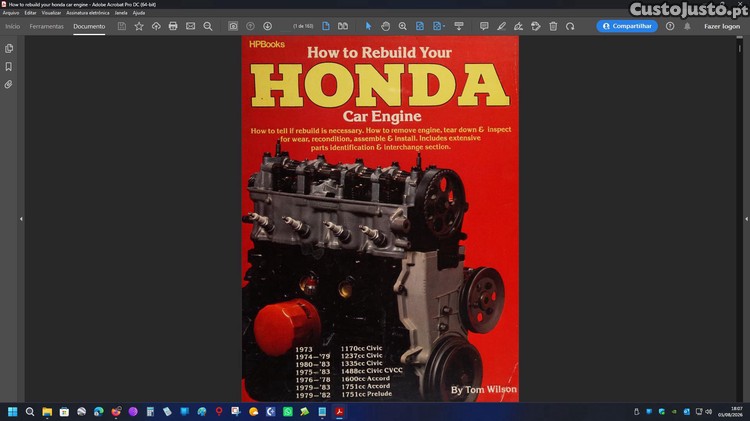Print the document using printer icon
This screenshot has width=750, height=421.
173,26
